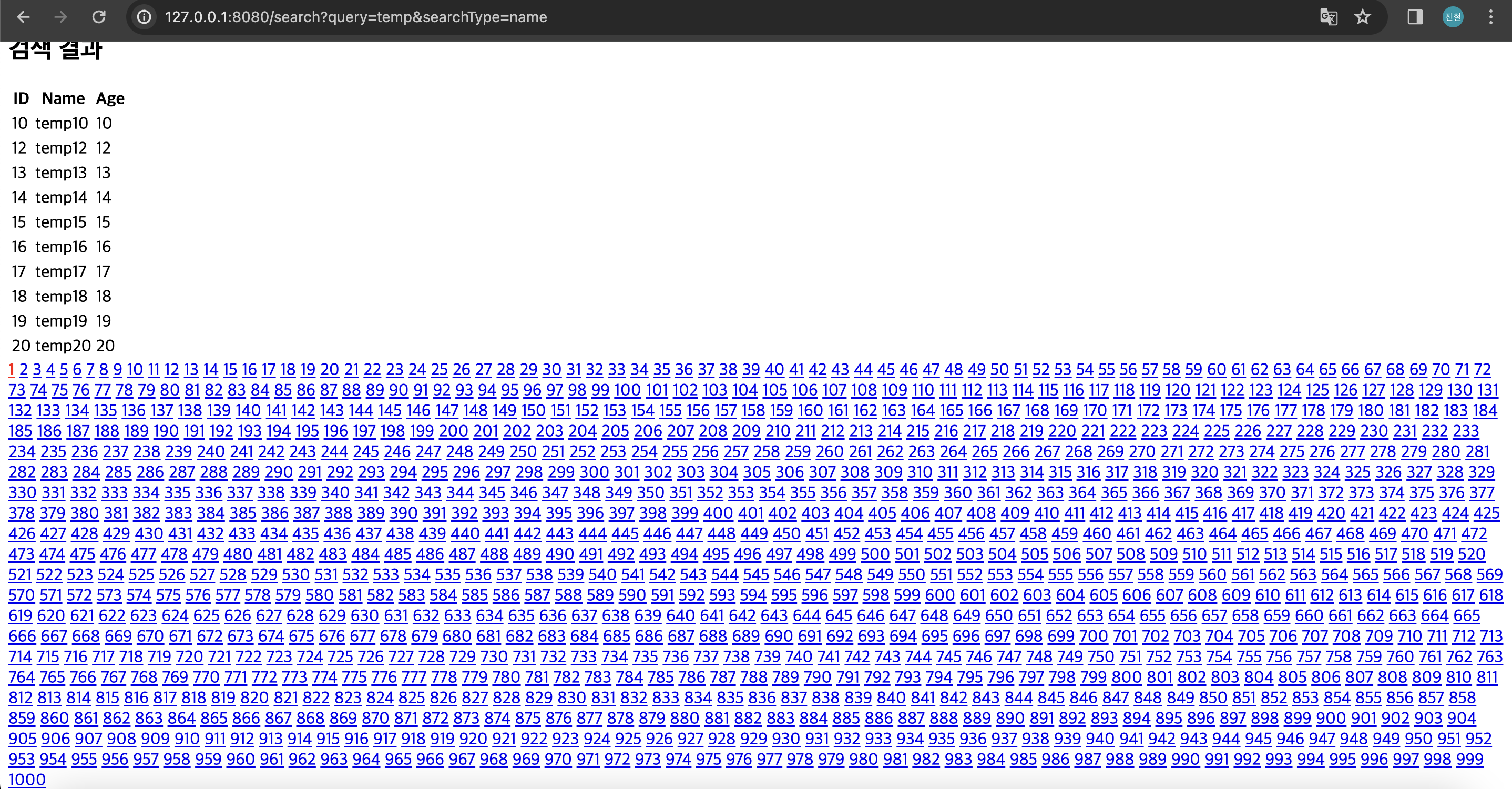1512x789 pixels.
Task: Focus the address bar URL
Action: [x=356, y=17]
